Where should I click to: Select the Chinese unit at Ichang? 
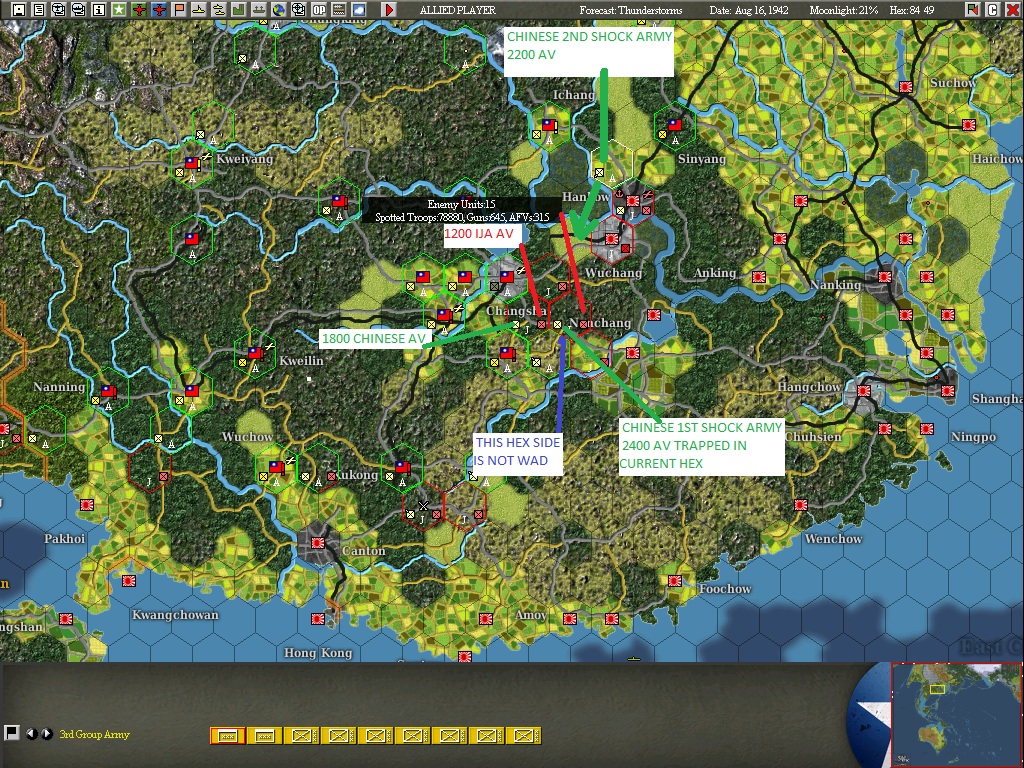549,124
